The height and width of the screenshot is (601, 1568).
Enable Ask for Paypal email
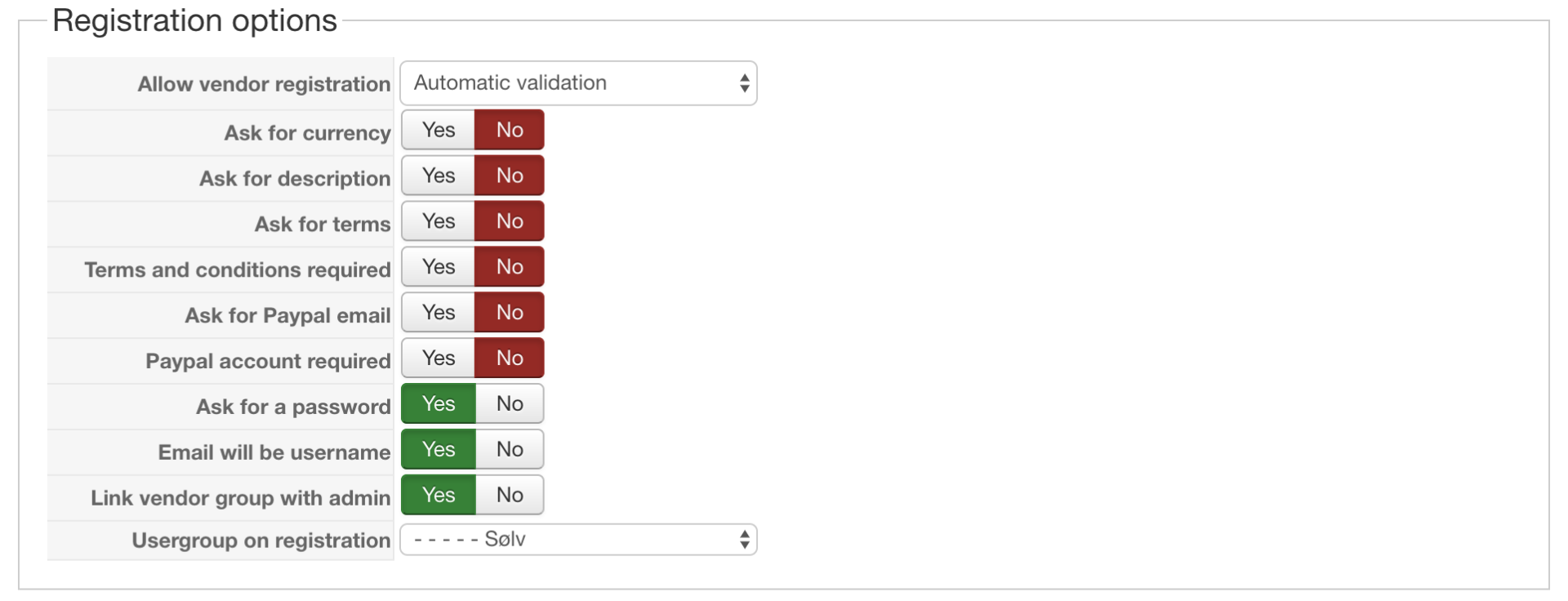coord(439,313)
